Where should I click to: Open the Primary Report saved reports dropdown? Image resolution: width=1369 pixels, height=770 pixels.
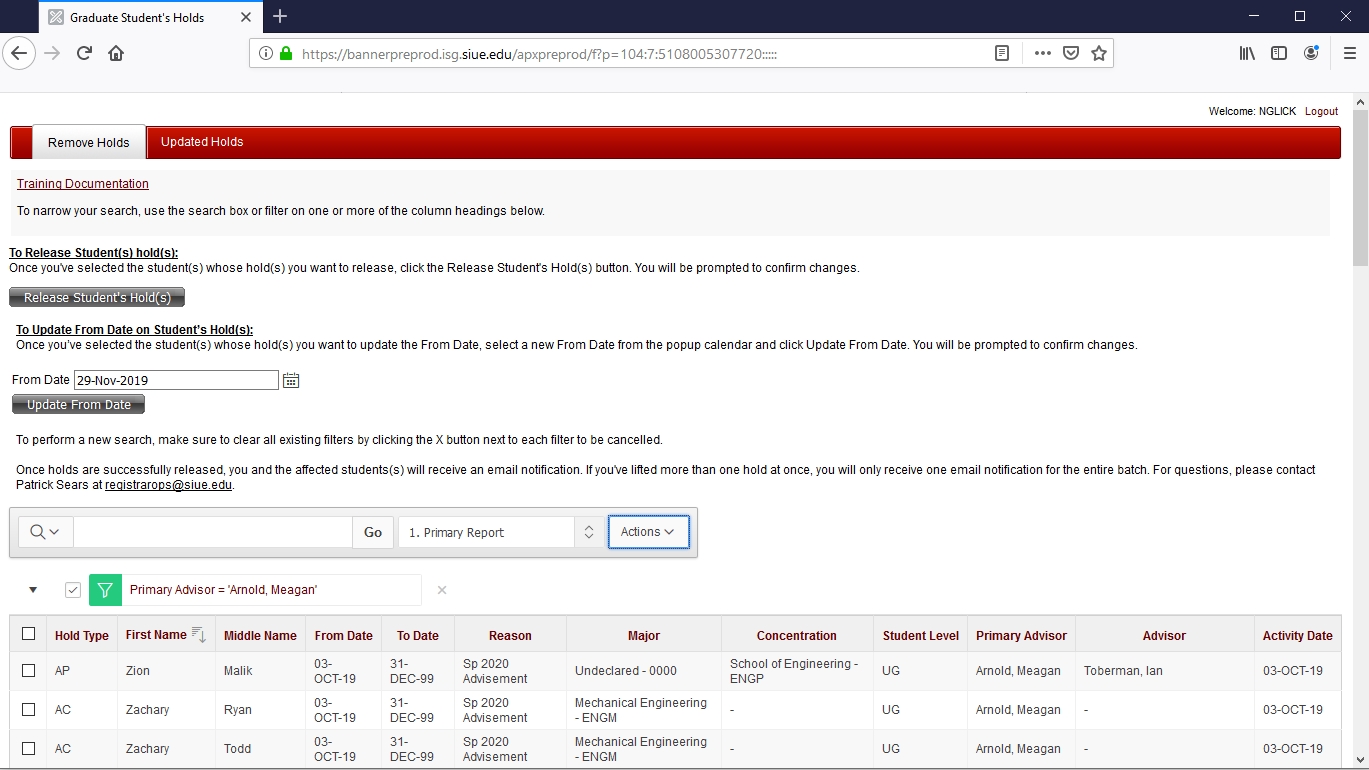(500, 532)
